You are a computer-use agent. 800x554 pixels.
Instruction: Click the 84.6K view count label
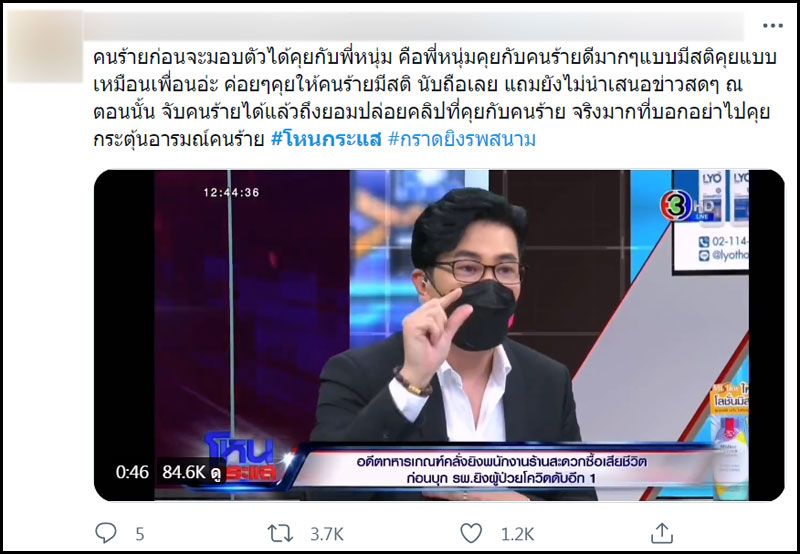[191, 472]
